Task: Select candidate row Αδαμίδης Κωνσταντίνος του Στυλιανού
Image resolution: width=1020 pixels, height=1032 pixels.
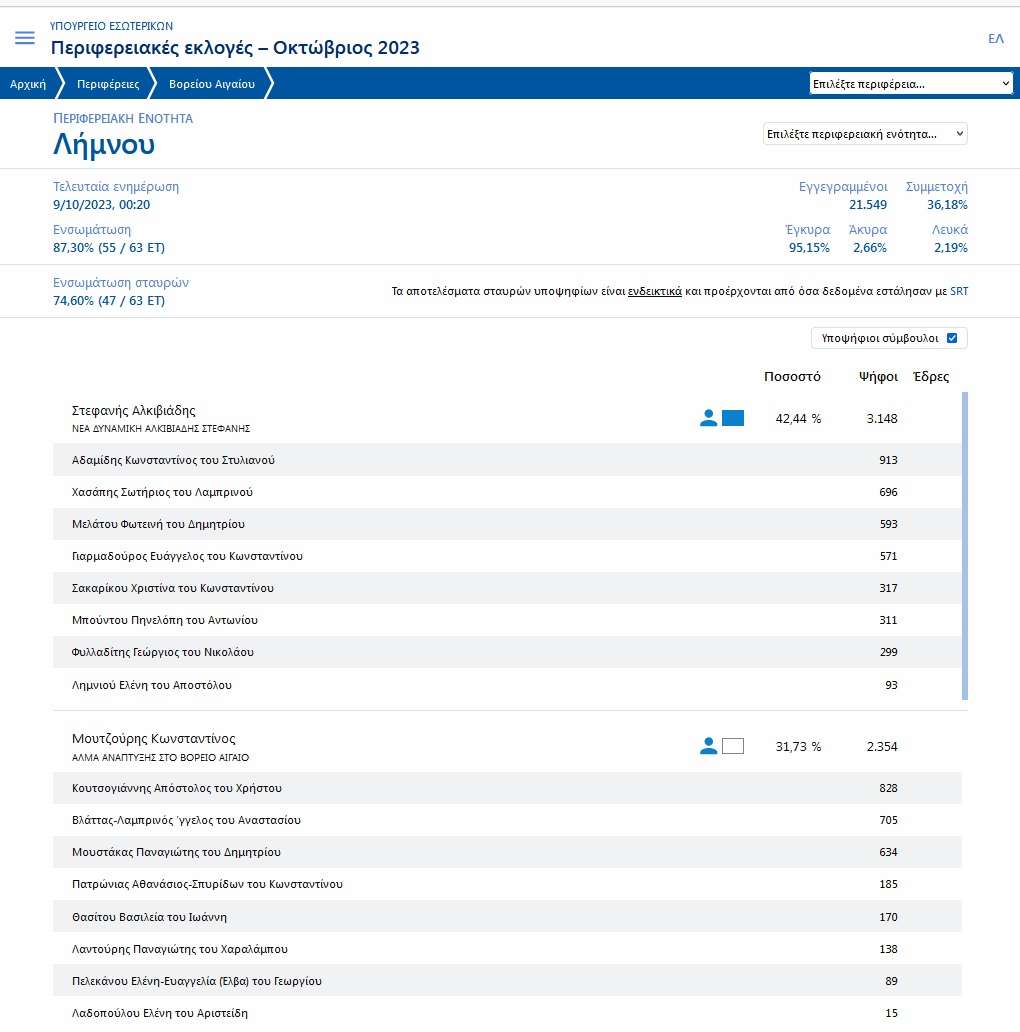Action: pyautogui.click(x=173, y=460)
